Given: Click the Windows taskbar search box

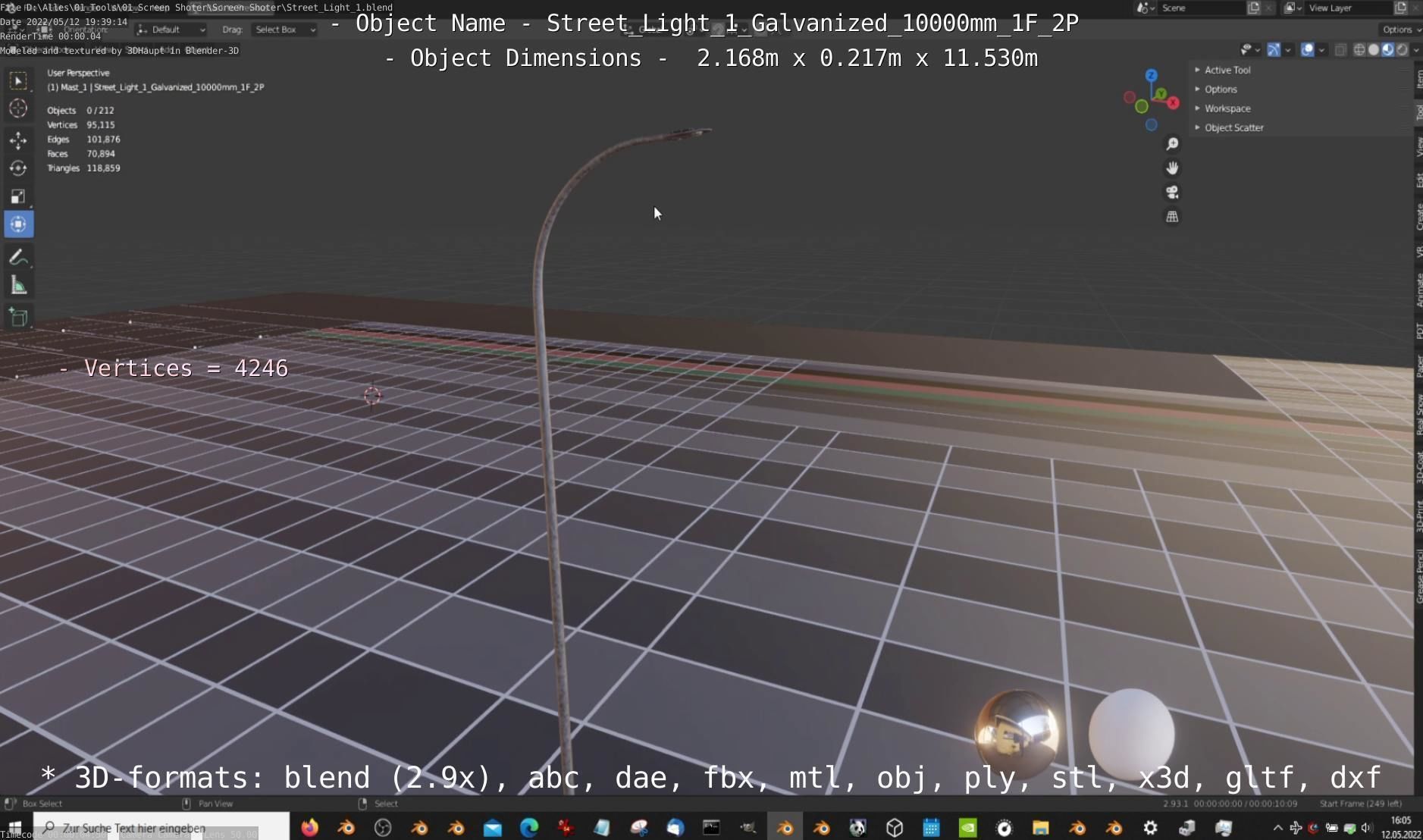Looking at the screenshot, I should (161, 828).
